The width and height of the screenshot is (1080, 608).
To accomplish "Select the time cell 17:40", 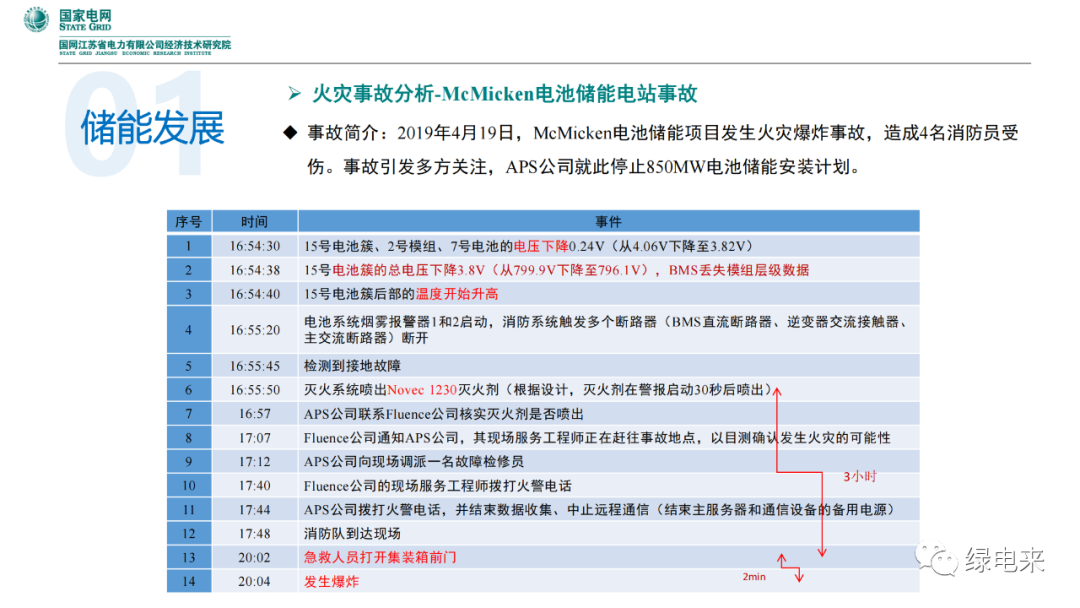I will [x=255, y=486].
